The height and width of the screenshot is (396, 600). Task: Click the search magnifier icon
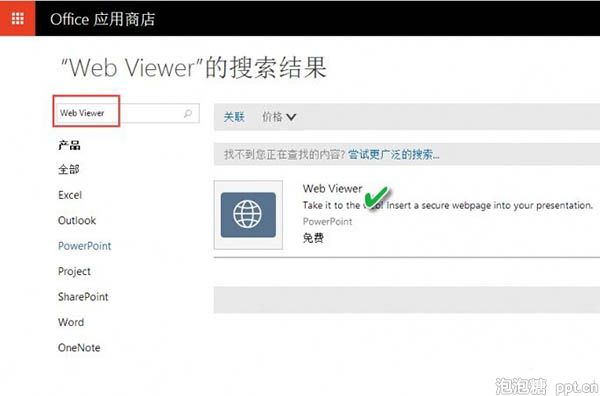coord(188,113)
